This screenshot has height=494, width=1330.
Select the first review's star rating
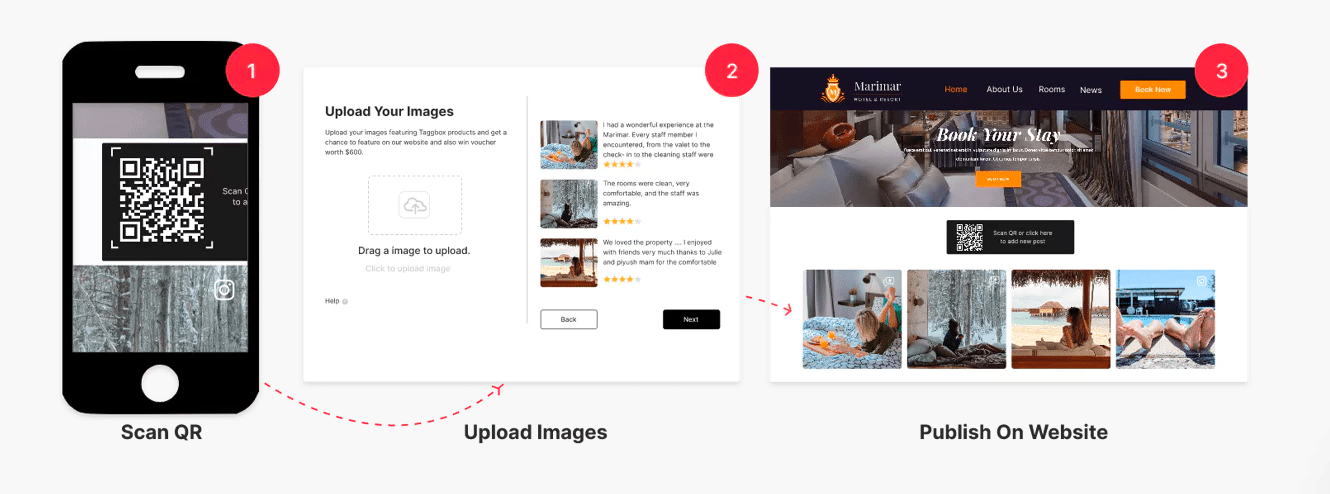pos(621,164)
